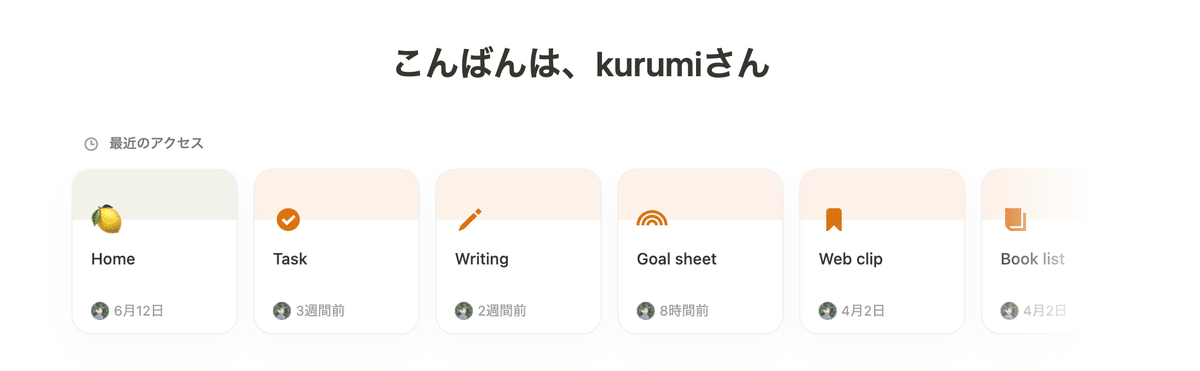The width and height of the screenshot is (1200, 371).
Task: Click the avatar next to 8時間前
Action: [646, 311]
